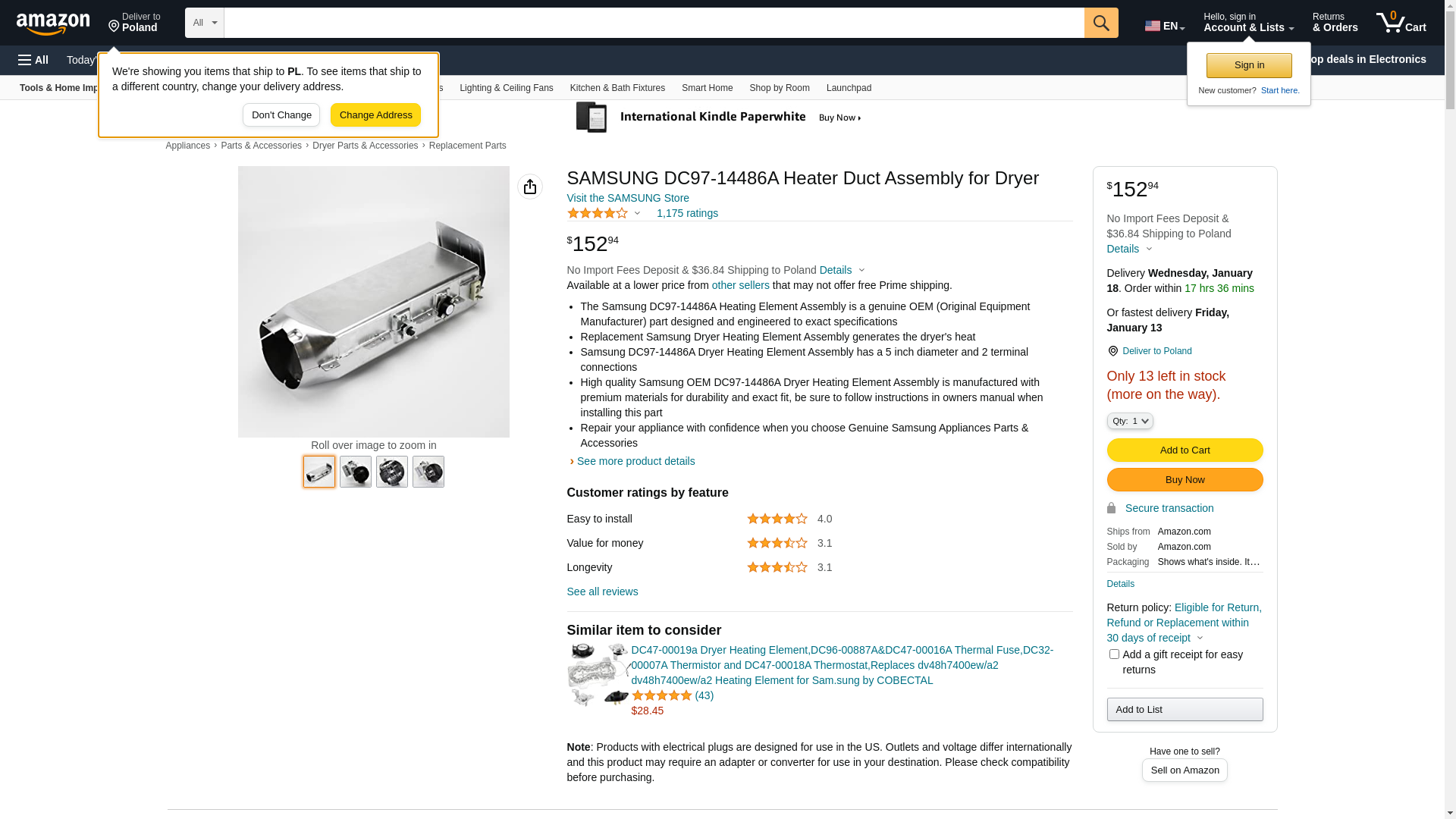Click the Buy Now button
The height and width of the screenshot is (819, 1456).
1184,480
